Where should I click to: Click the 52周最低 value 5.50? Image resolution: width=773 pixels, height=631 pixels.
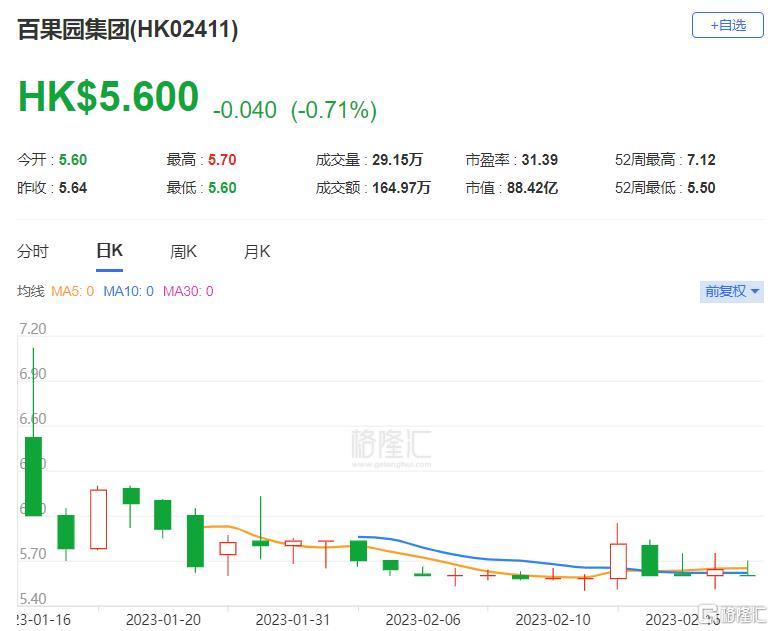[x=701, y=188]
